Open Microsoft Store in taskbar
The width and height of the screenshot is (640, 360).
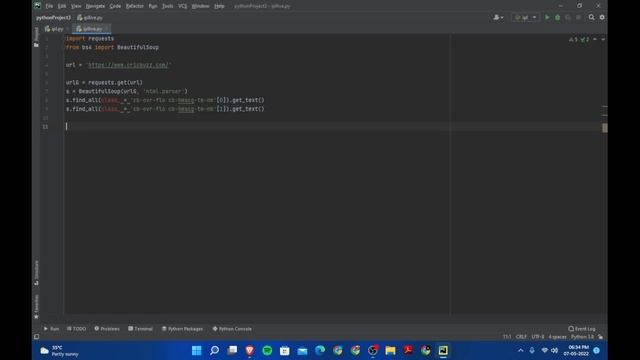pyautogui.click(x=285, y=351)
